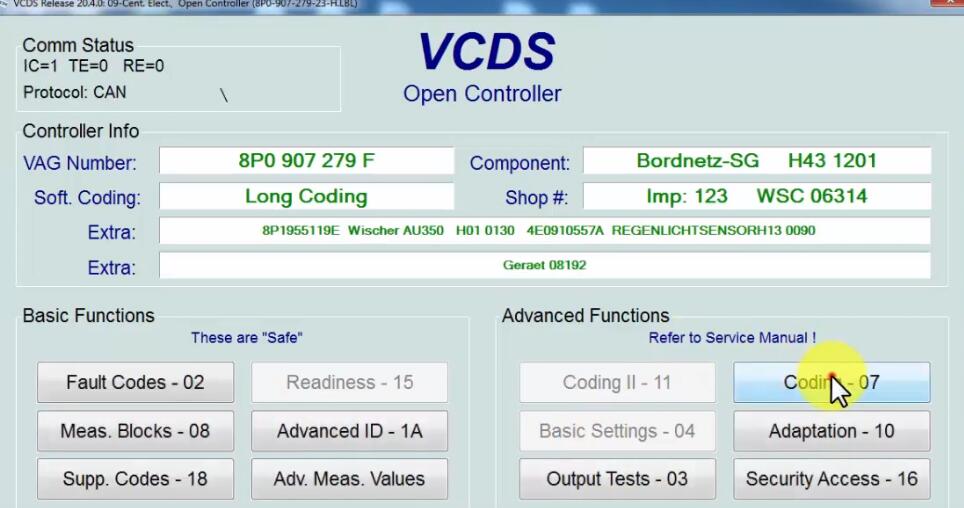Click the disabled Readiness - 15 button

(349, 383)
